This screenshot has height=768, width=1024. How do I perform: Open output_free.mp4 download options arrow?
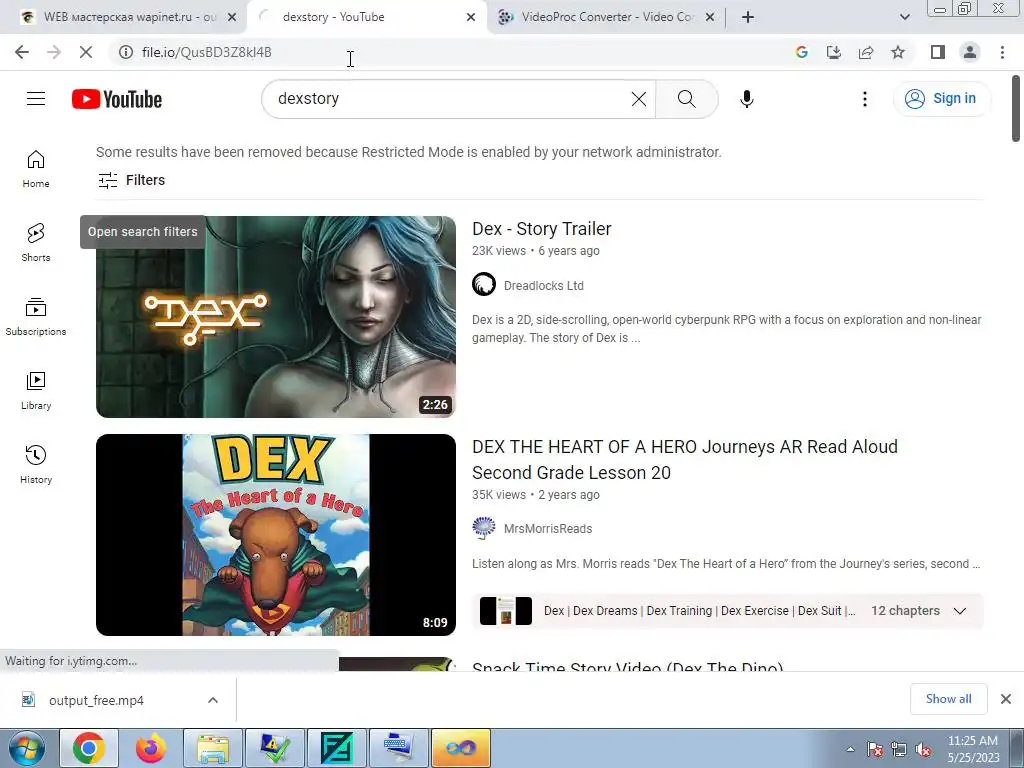click(213, 700)
